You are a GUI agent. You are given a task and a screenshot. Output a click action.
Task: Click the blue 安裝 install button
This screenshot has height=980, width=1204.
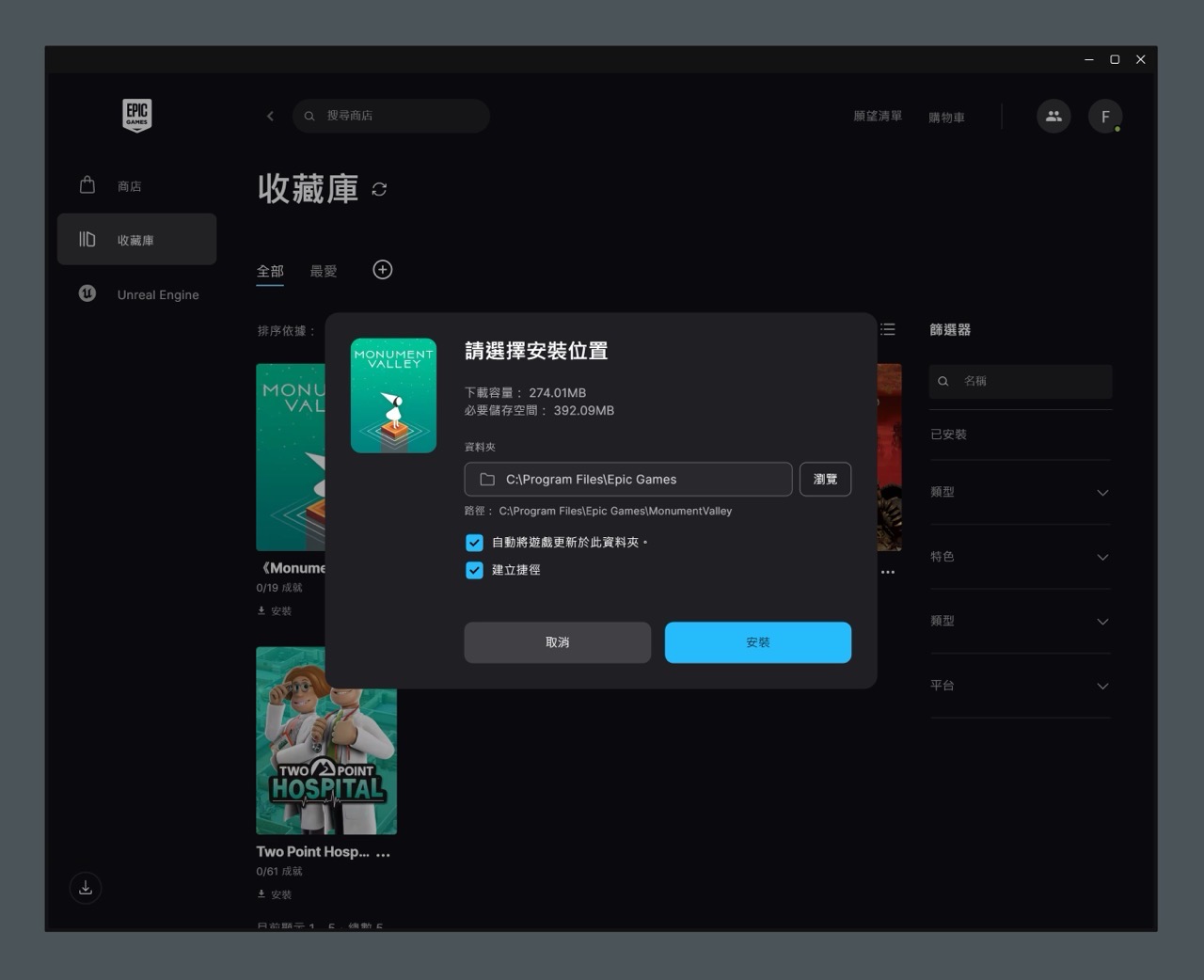(758, 642)
